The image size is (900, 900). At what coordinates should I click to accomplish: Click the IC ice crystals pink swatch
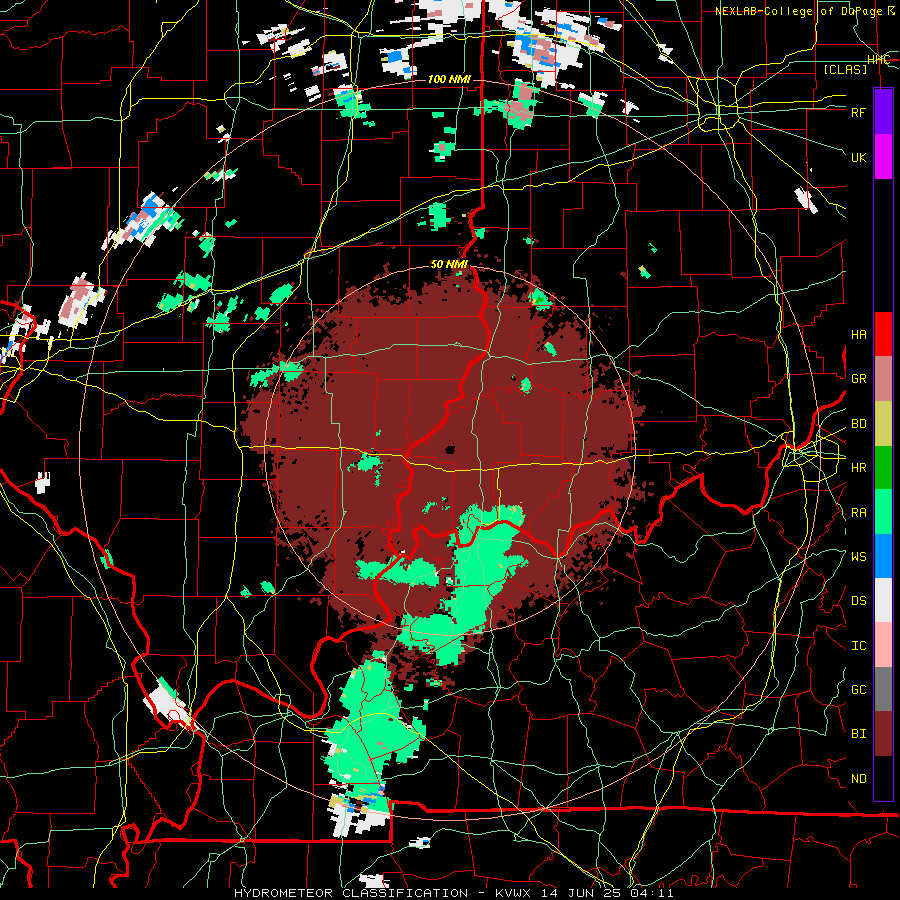pos(883,645)
